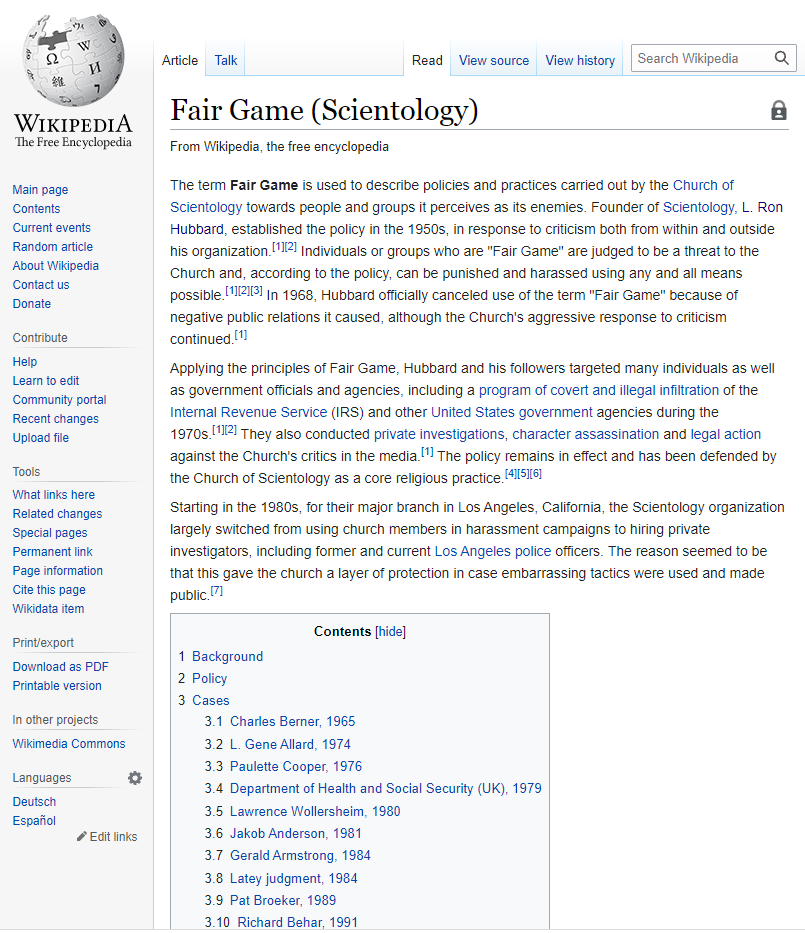Click the Wikipedia globe logo

tap(72, 60)
